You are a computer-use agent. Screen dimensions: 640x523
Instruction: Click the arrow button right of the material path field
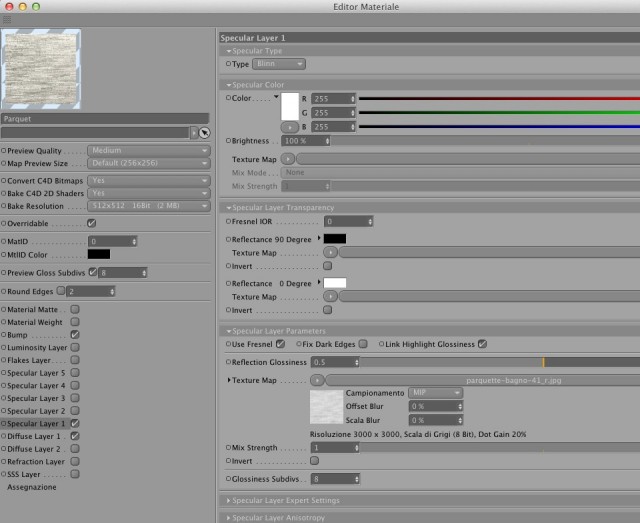[194, 133]
